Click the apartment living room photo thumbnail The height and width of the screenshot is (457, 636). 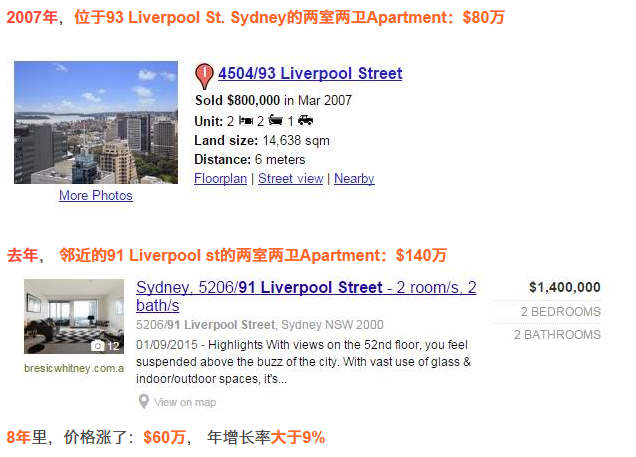[x=74, y=316]
